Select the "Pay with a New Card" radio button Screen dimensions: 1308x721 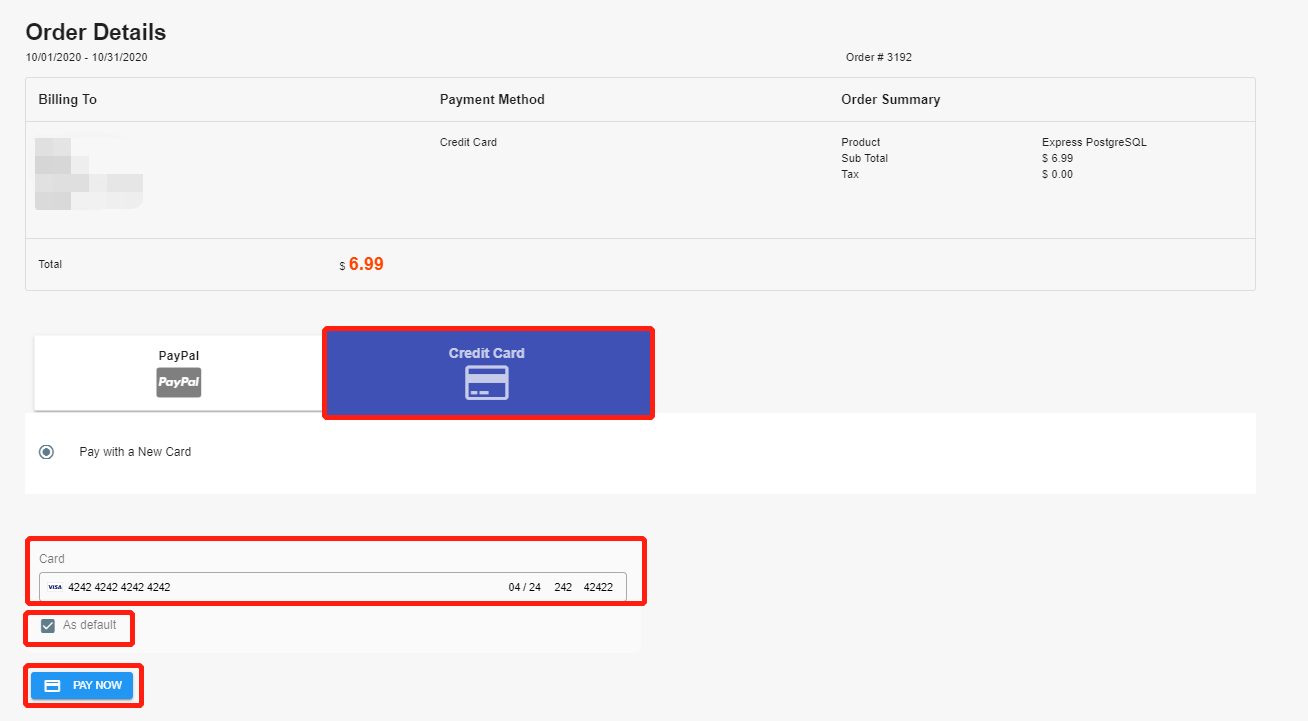coord(45,451)
